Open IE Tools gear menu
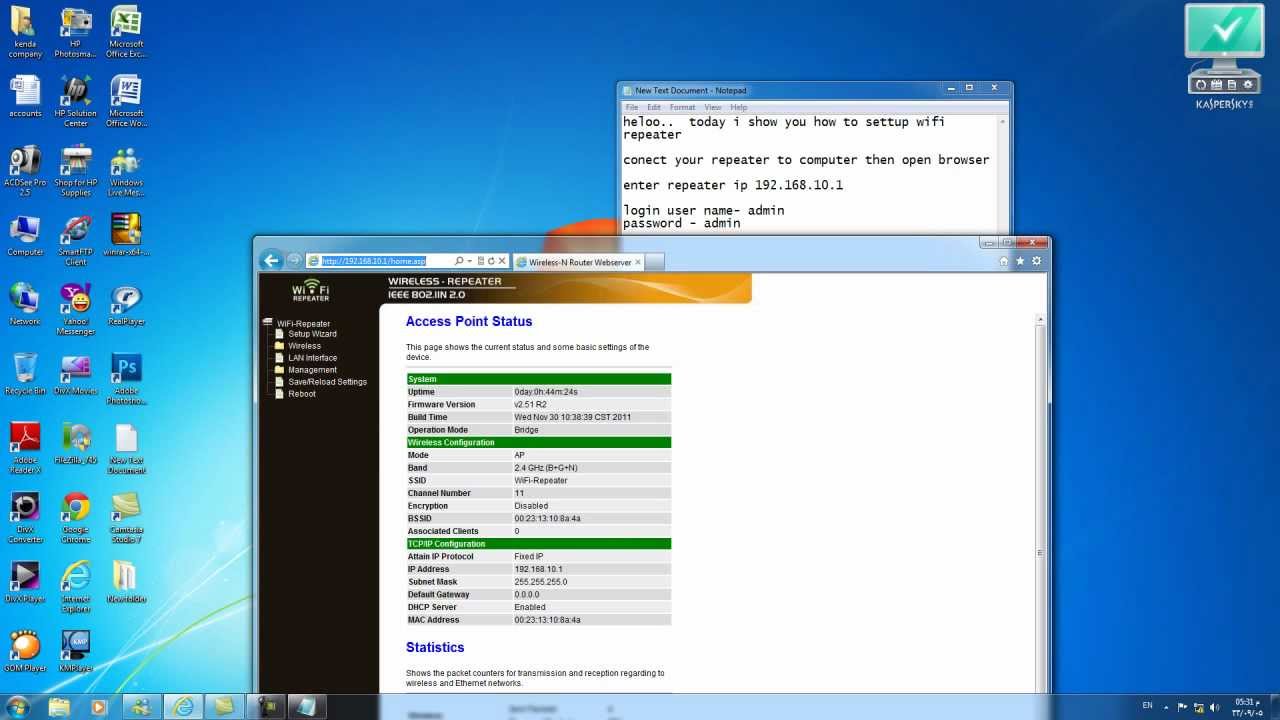Image resolution: width=1280 pixels, height=720 pixels. point(1036,261)
